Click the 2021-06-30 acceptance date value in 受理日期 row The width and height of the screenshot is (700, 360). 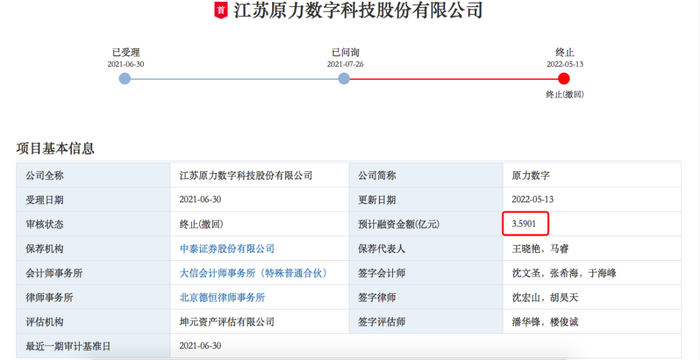[200, 200]
